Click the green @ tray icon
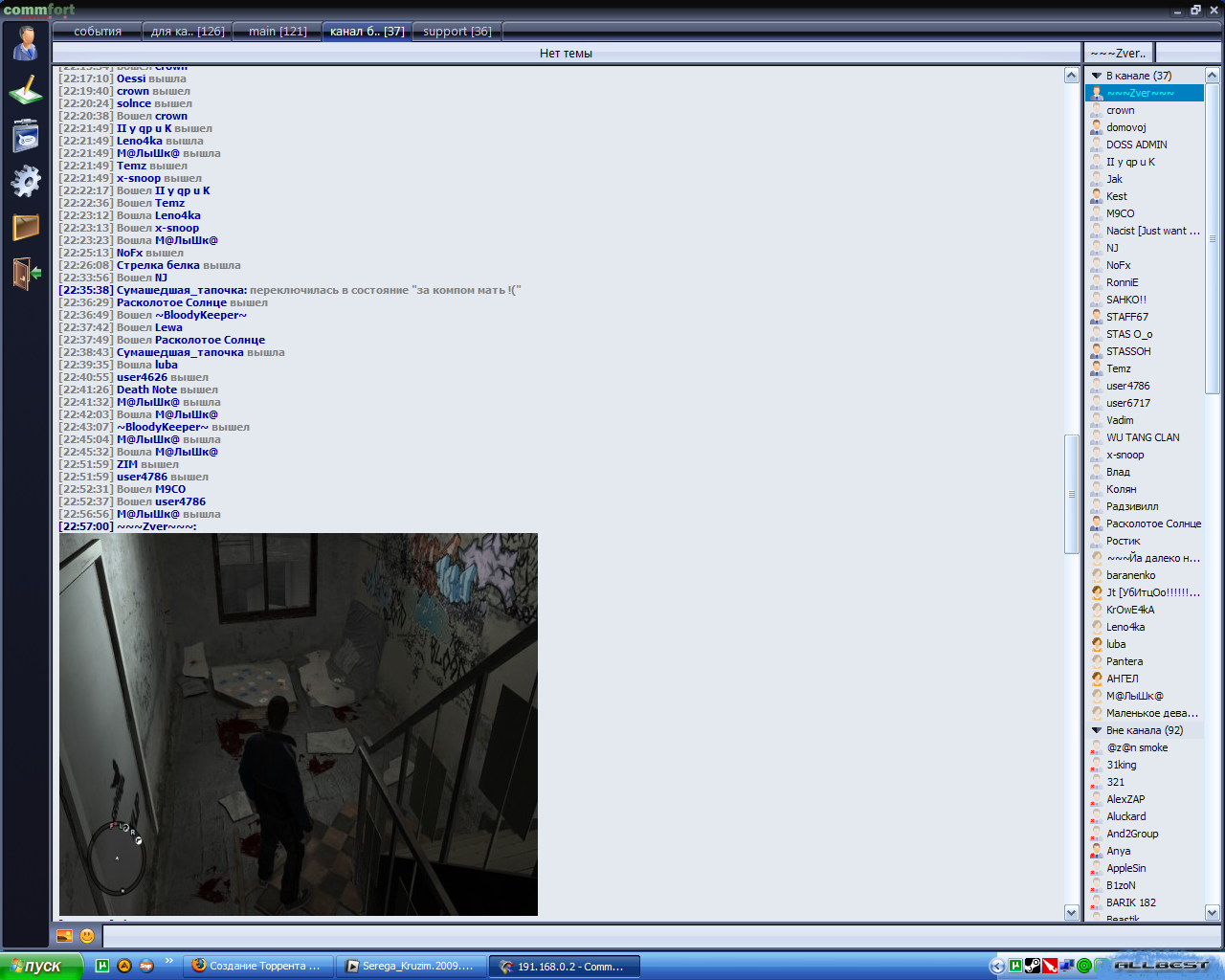The height and width of the screenshot is (980, 1225). click(1083, 966)
